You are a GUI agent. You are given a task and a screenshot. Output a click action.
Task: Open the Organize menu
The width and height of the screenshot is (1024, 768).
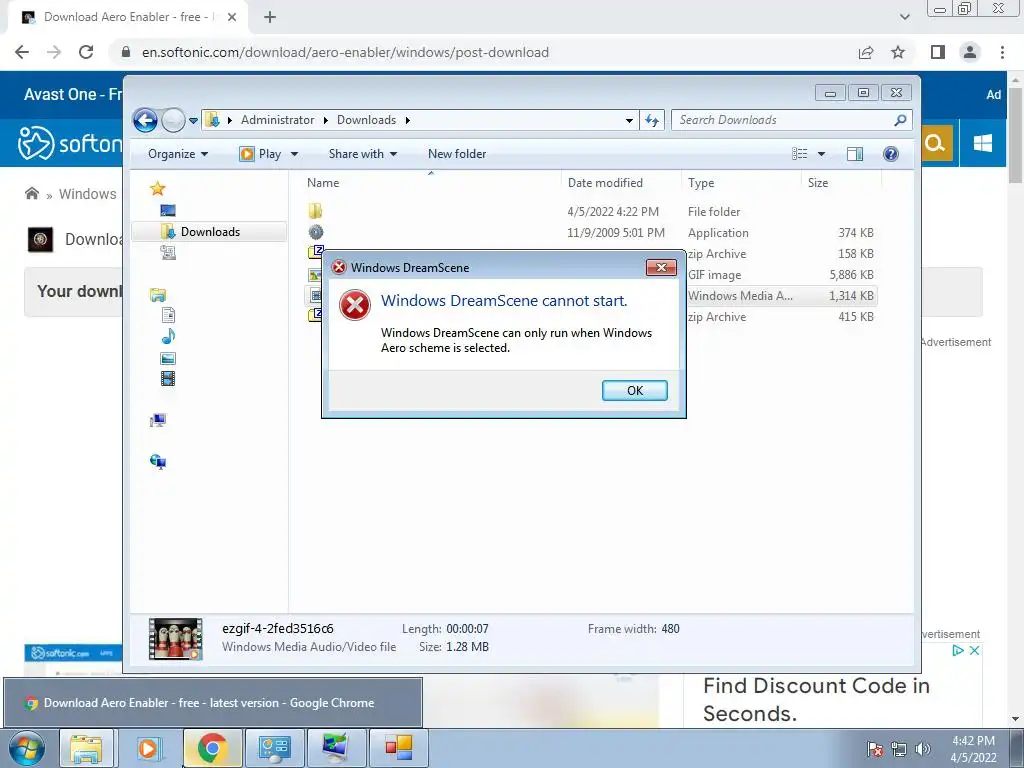coord(178,154)
